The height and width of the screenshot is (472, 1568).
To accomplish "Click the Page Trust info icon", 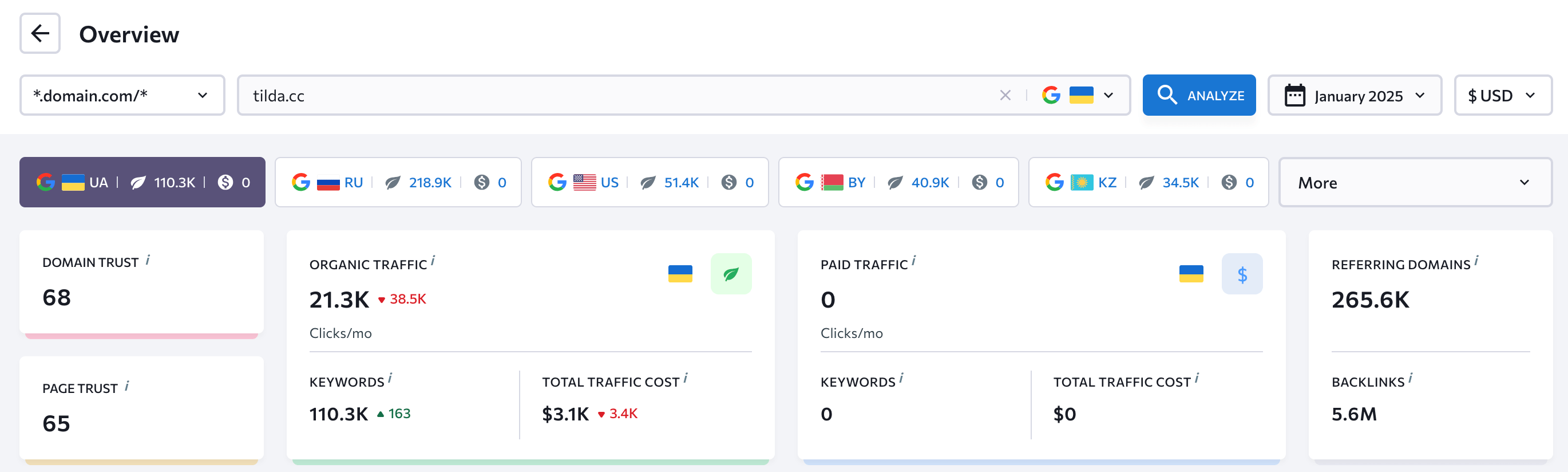I will [126, 386].
